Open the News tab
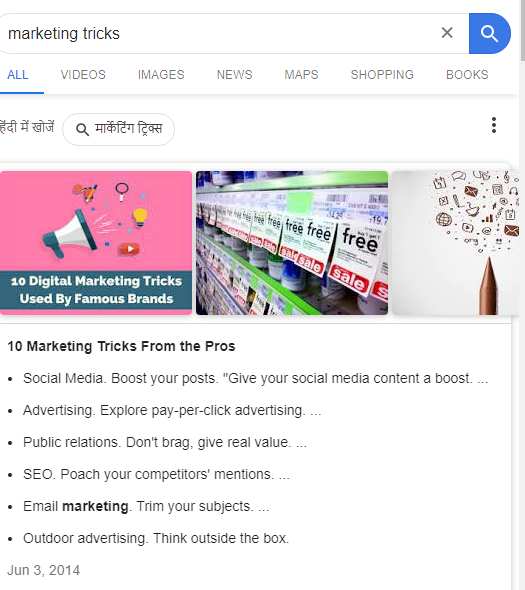Image resolution: width=525 pixels, height=590 pixels. point(234,75)
